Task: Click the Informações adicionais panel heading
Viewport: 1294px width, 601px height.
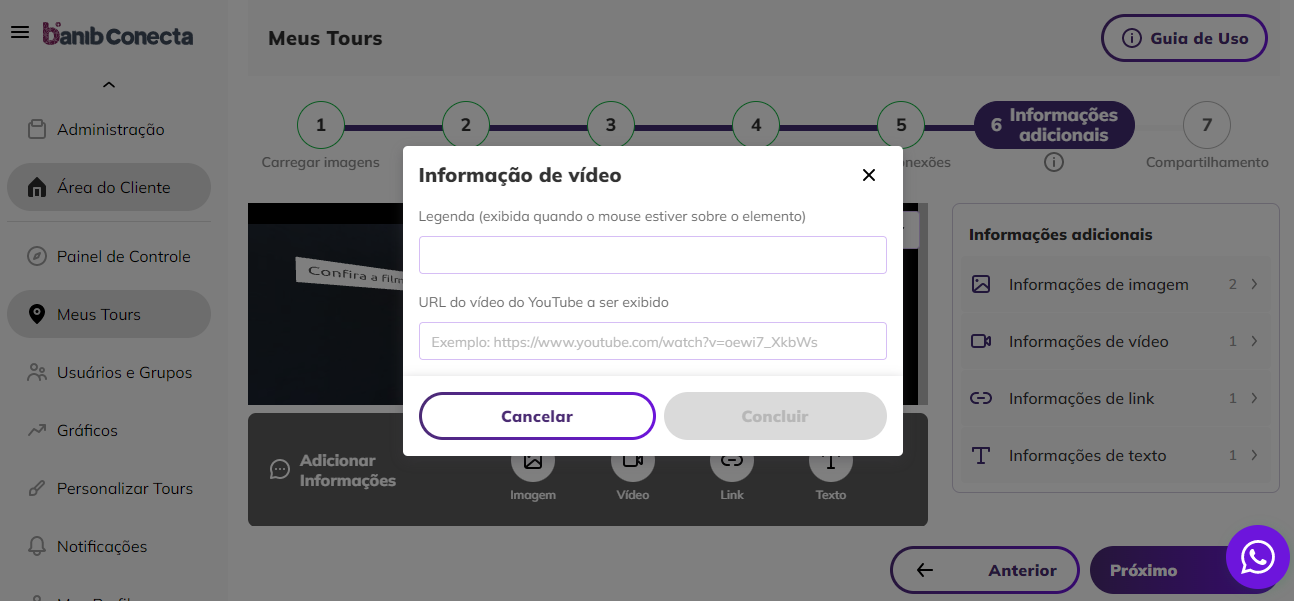Action: coord(1061,234)
